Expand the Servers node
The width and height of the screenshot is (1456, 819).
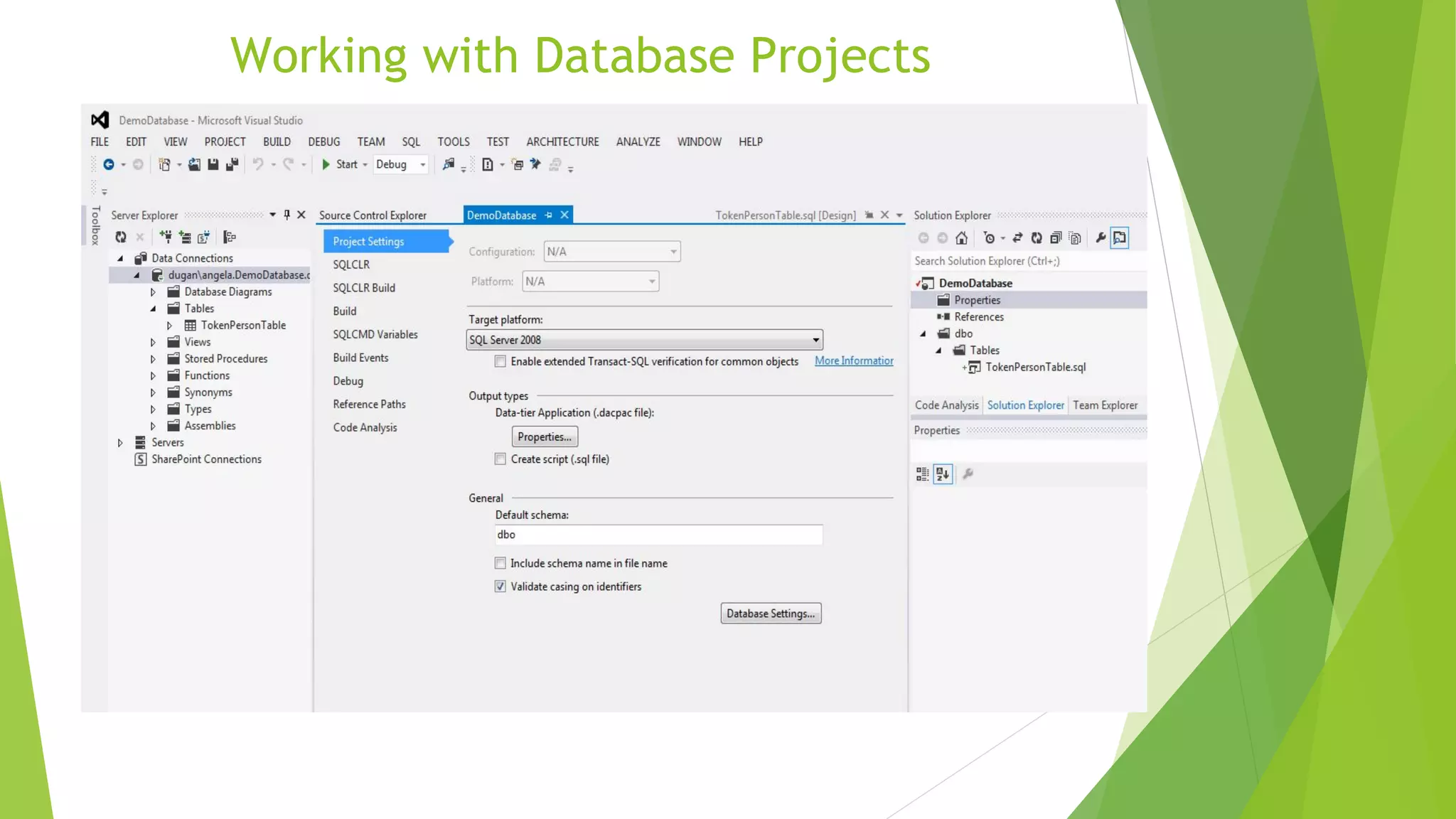pos(120,442)
